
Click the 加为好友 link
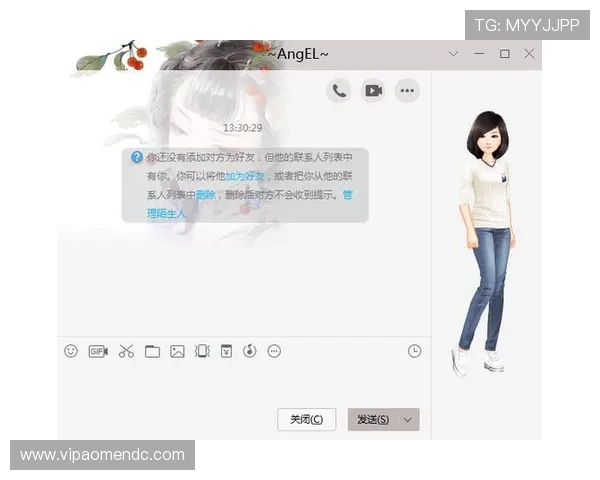point(246,176)
